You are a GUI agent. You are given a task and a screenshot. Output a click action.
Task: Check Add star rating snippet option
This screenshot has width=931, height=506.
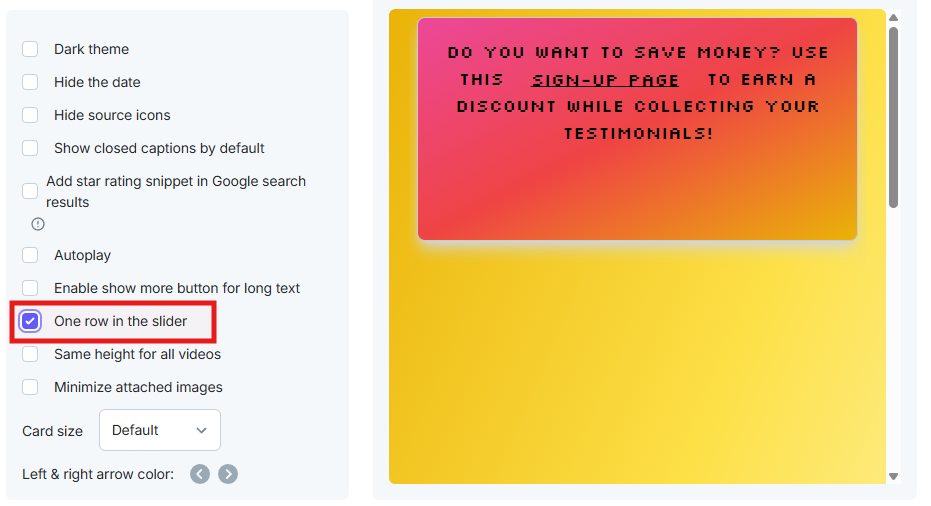30,191
